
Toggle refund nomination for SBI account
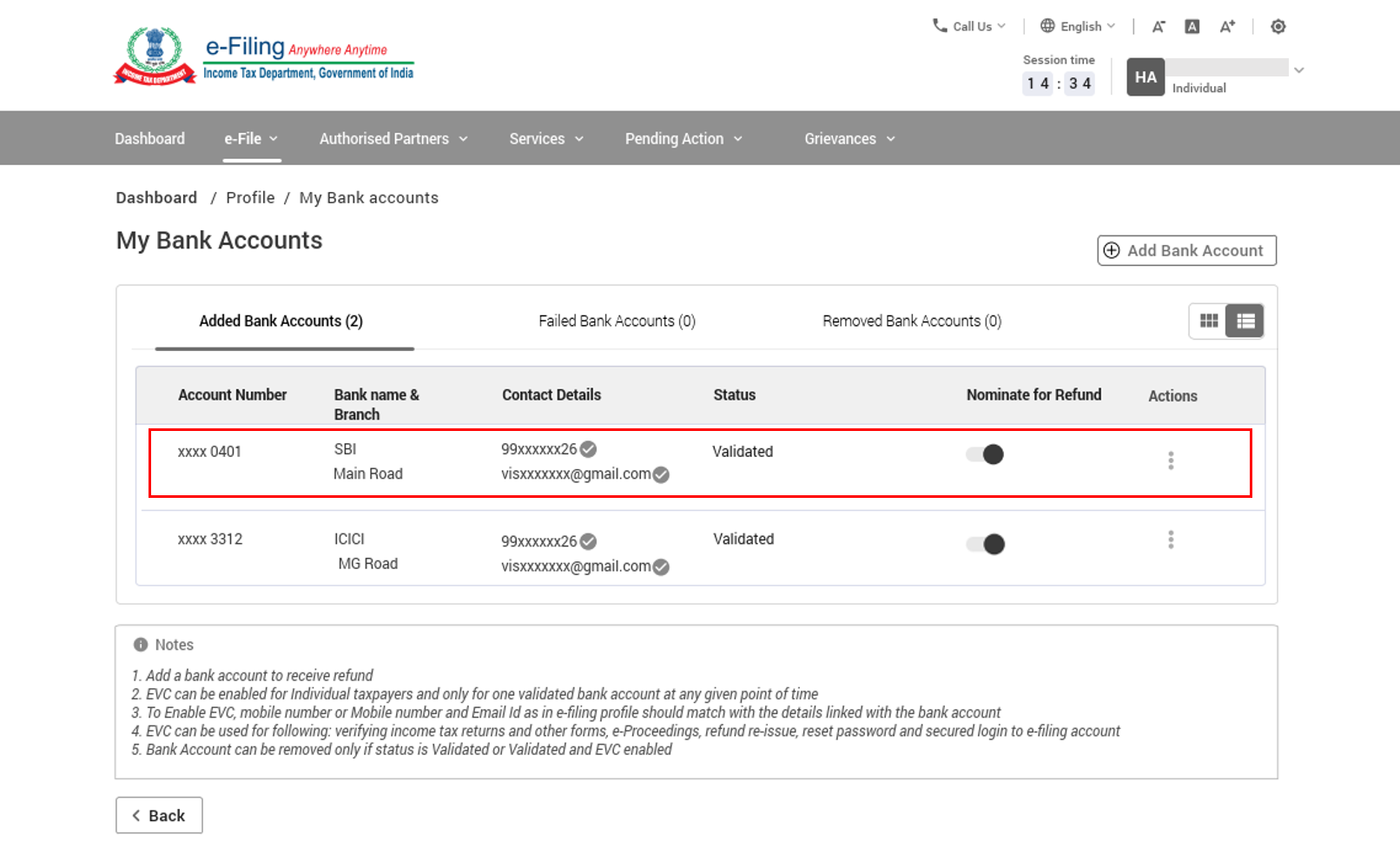[x=985, y=454]
